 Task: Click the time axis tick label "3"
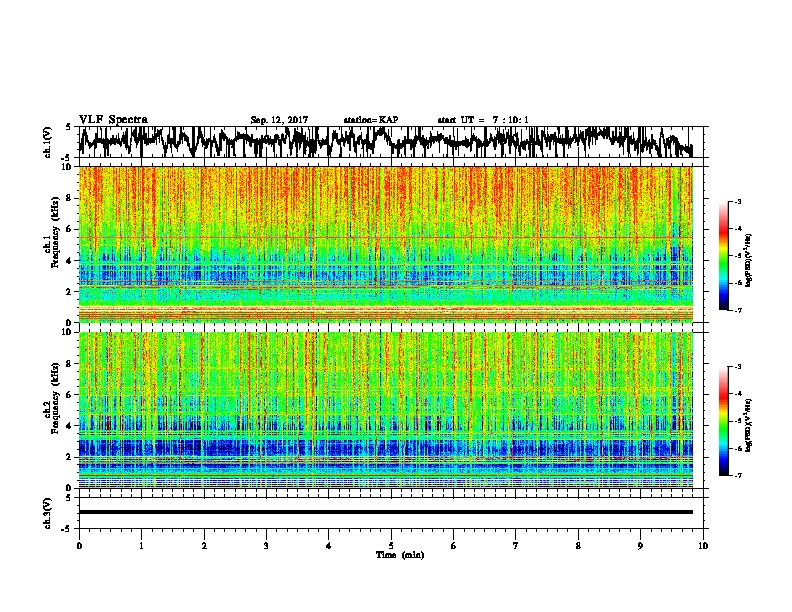click(x=266, y=546)
